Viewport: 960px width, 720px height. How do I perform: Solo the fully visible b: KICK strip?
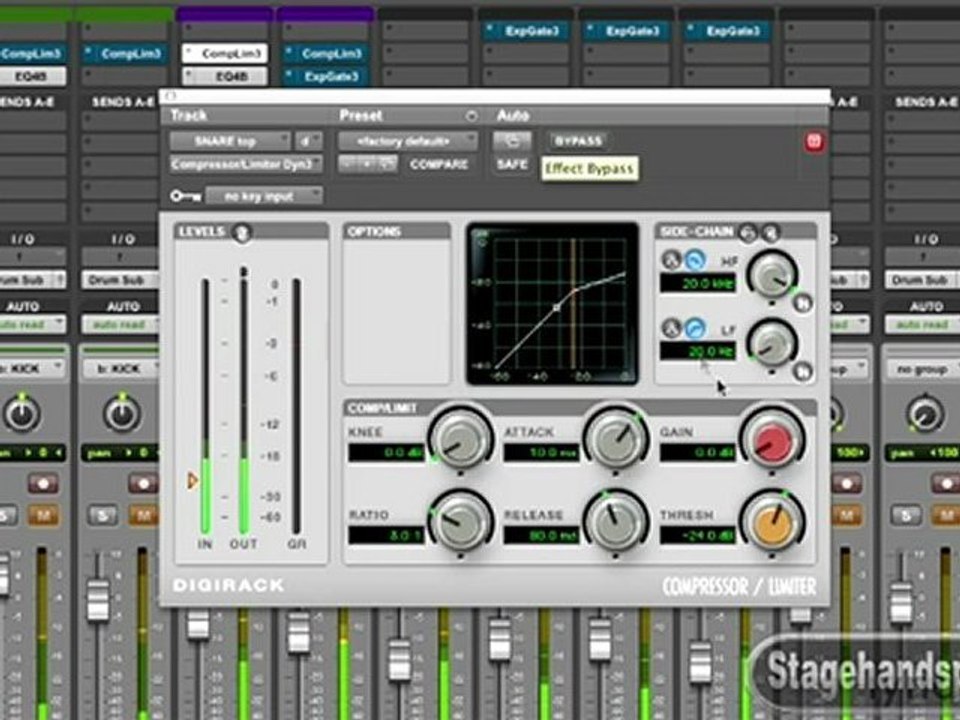pos(103,515)
